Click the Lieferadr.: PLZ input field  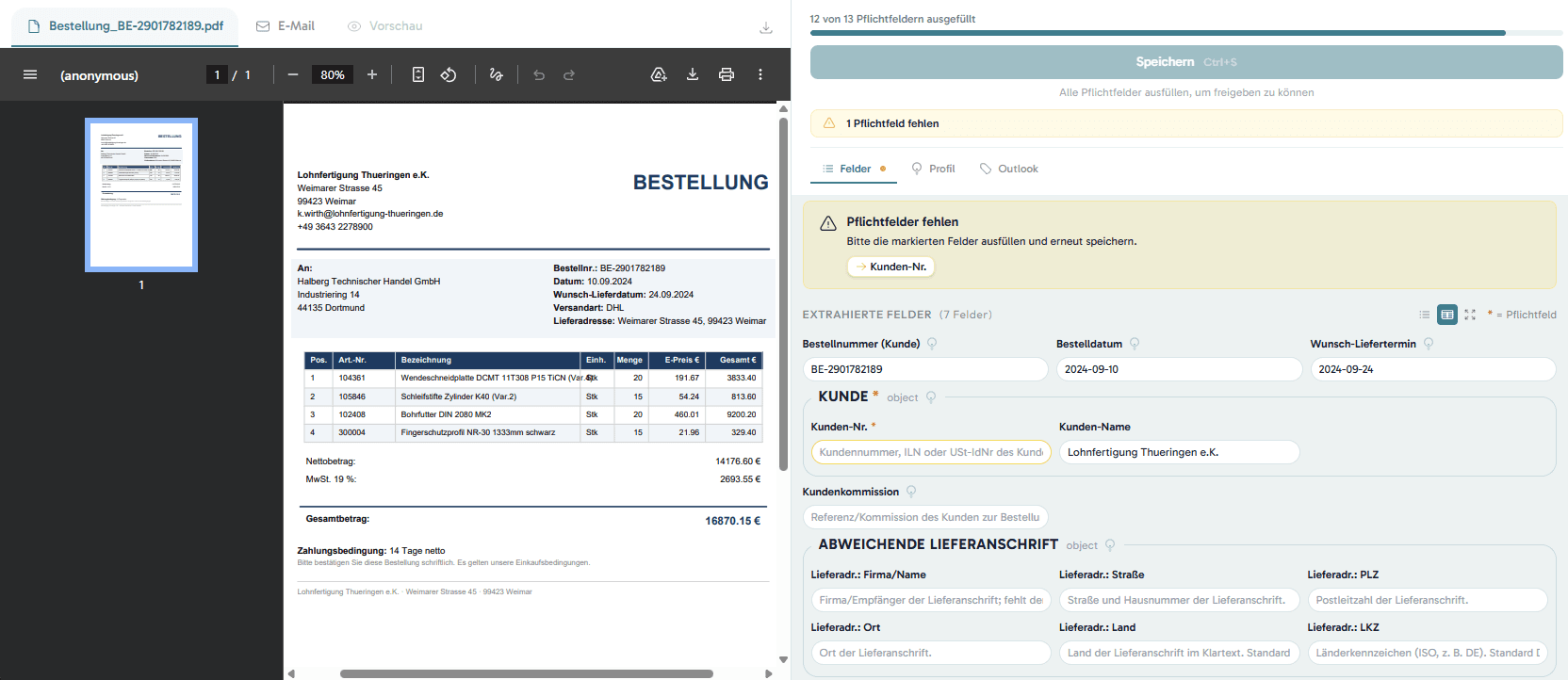coord(1428,600)
